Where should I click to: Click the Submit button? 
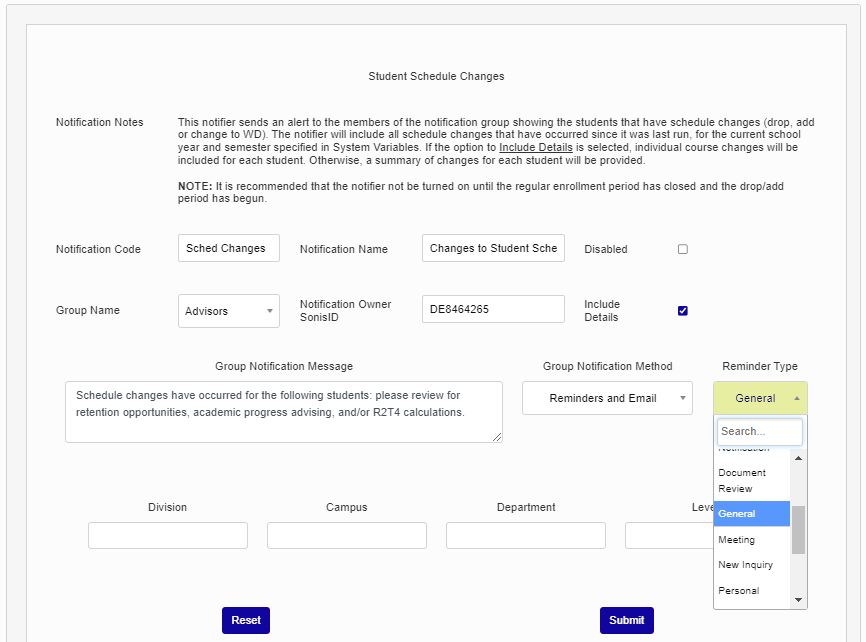tap(627, 620)
